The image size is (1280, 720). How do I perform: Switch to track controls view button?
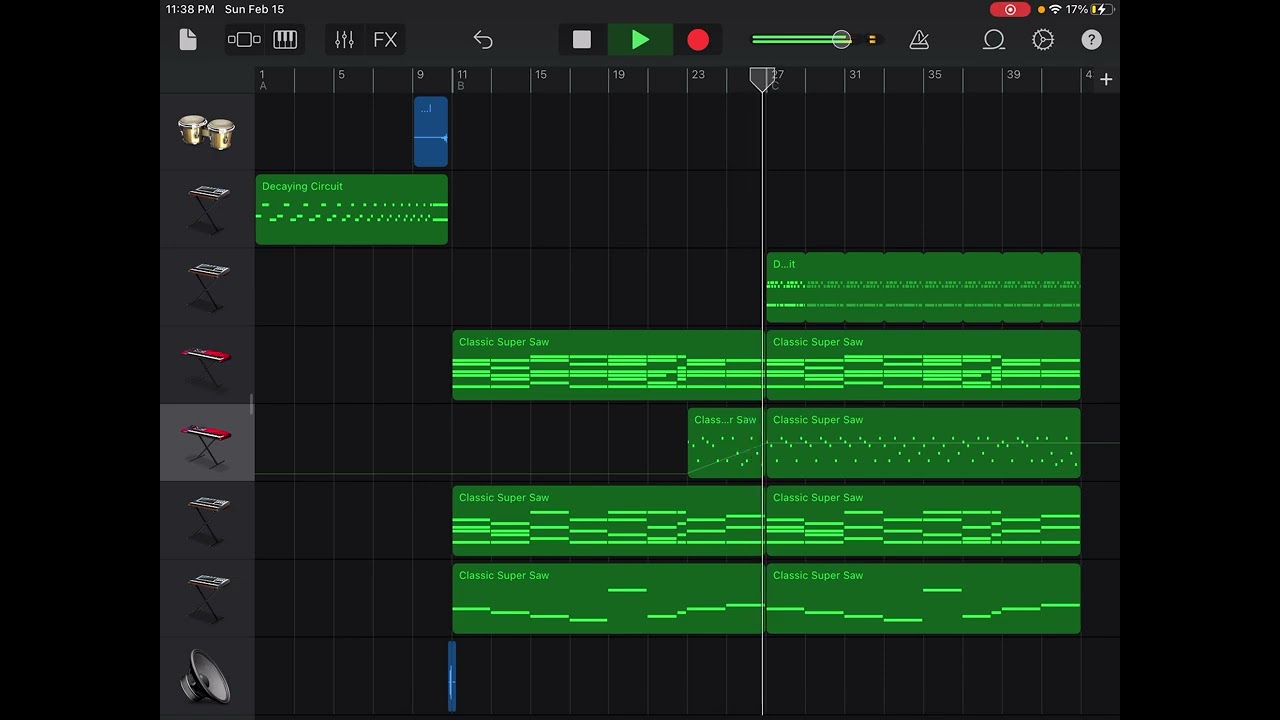tap(244, 40)
